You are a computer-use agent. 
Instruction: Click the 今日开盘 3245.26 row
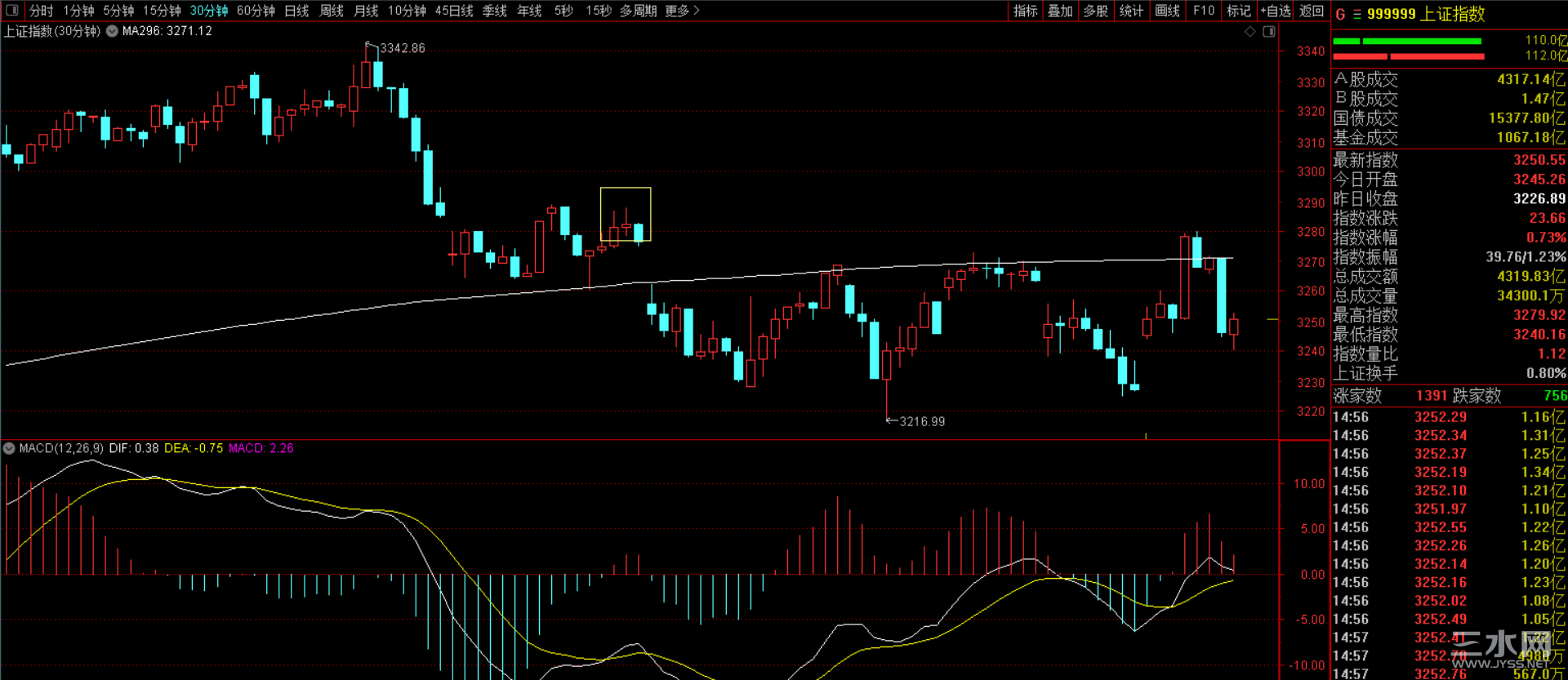1450,180
